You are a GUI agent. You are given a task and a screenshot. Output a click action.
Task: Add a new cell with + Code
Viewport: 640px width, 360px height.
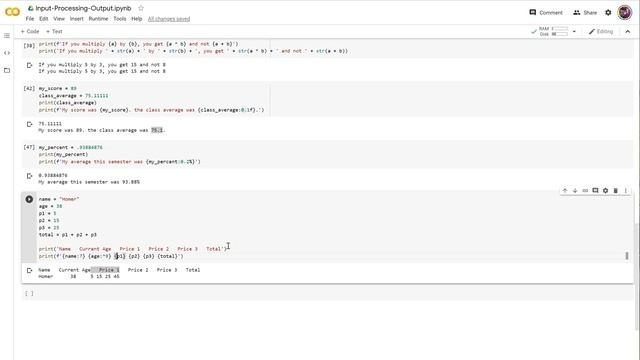pyautogui.click(x=30, y=31)
